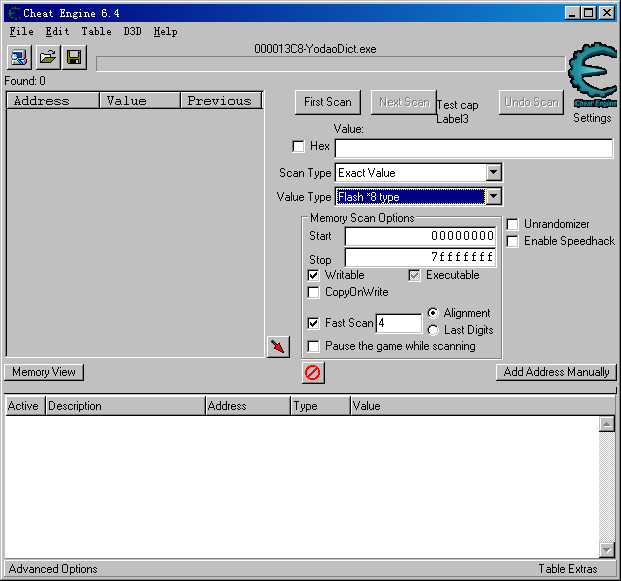Enable the Hex checkbox

coord(298,147)
